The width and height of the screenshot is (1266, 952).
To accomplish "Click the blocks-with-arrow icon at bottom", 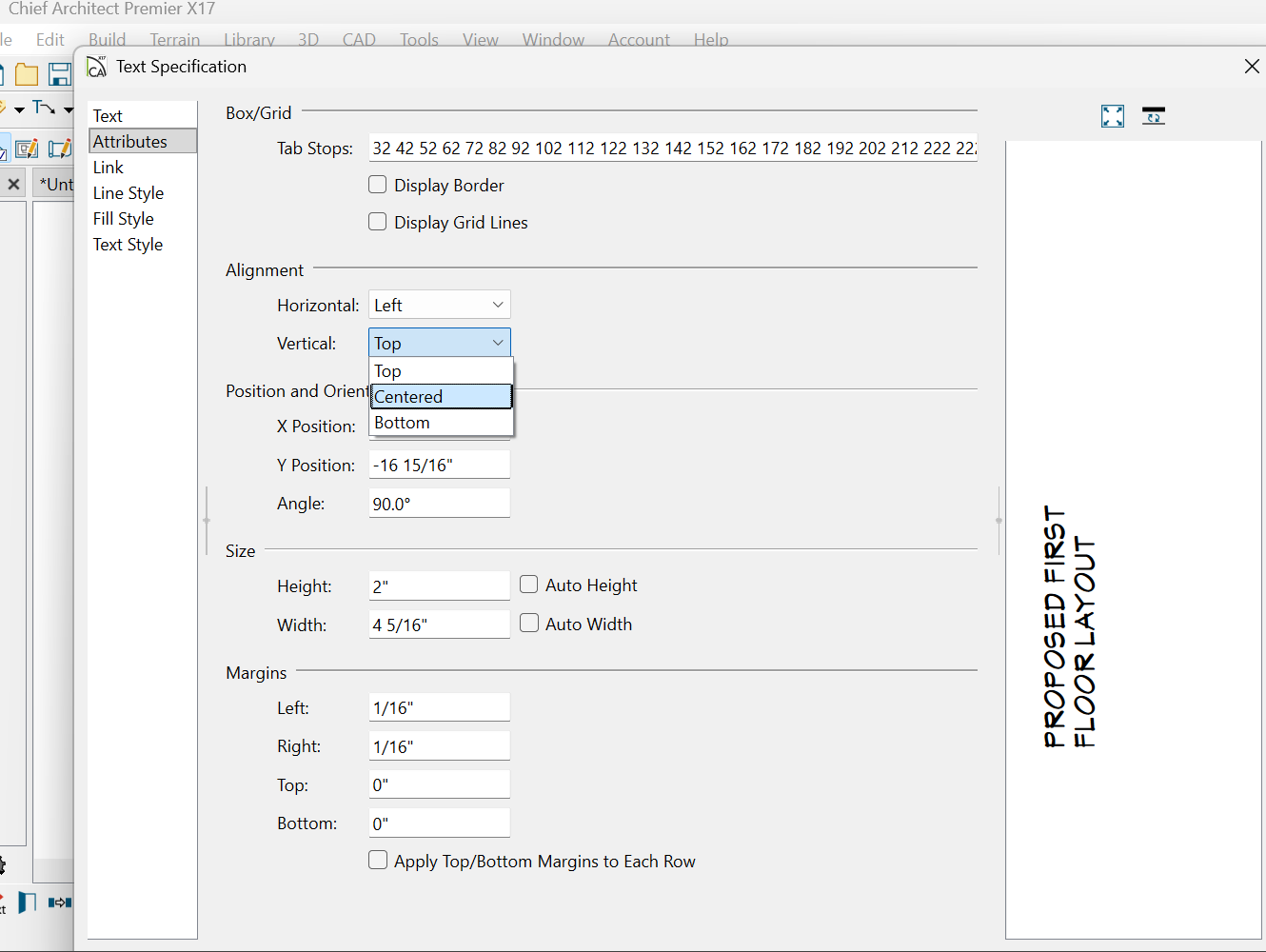I will [x=60, y=902].
